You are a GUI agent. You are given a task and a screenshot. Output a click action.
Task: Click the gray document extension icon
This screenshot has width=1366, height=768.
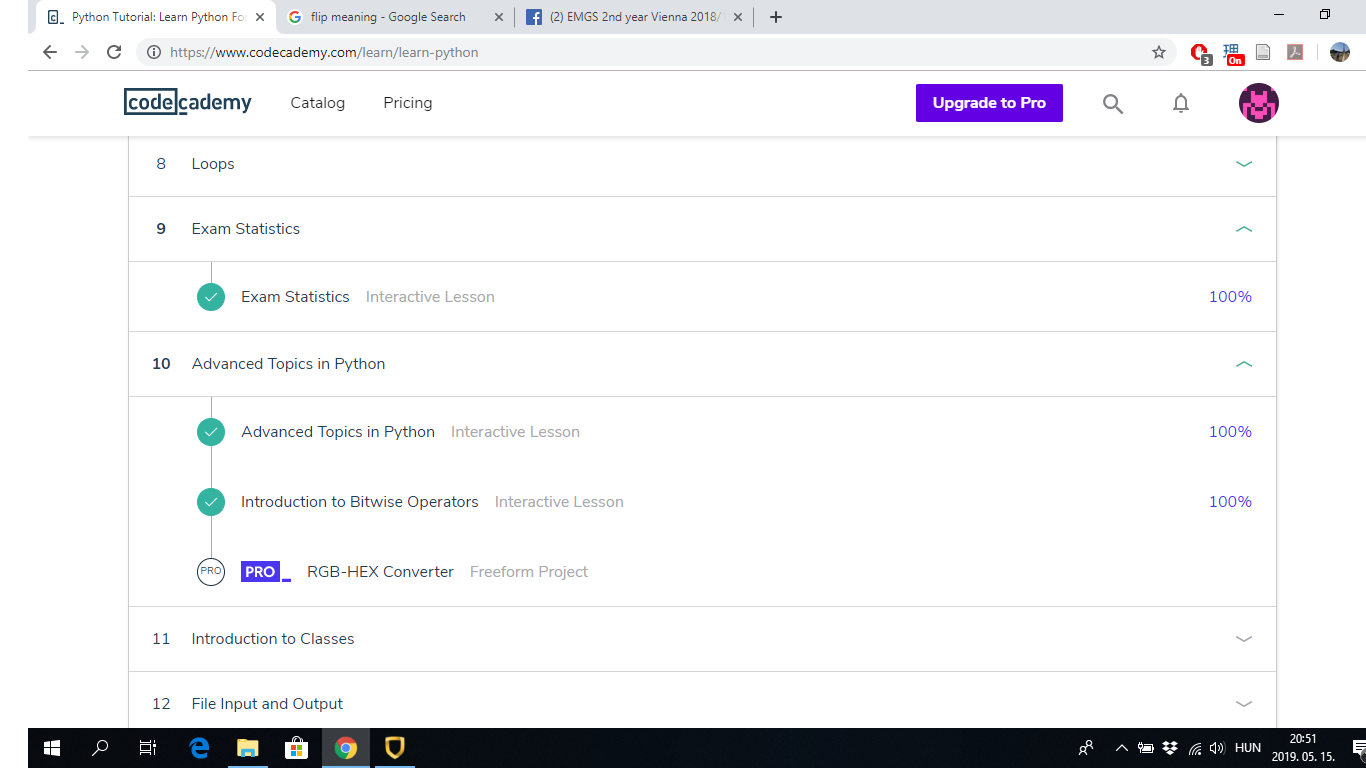tap(1263, 52)
